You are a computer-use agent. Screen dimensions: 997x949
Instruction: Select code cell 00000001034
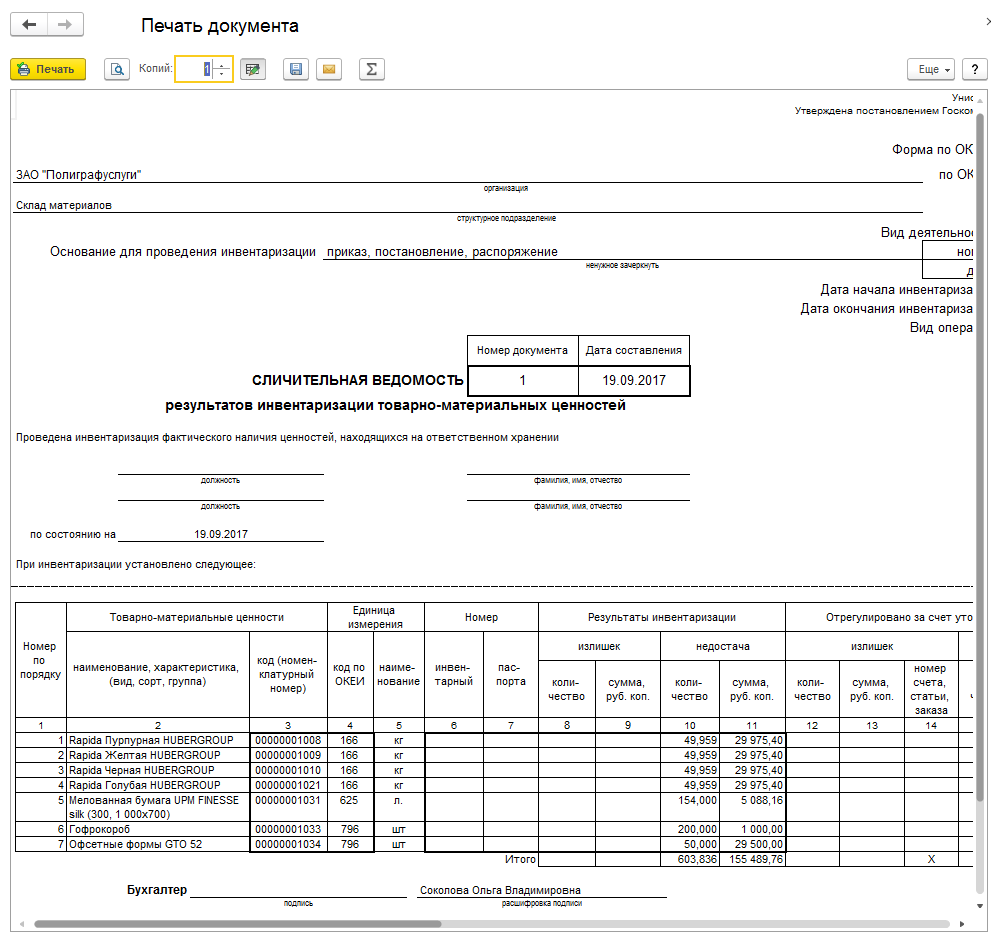(x=288, y=844)
